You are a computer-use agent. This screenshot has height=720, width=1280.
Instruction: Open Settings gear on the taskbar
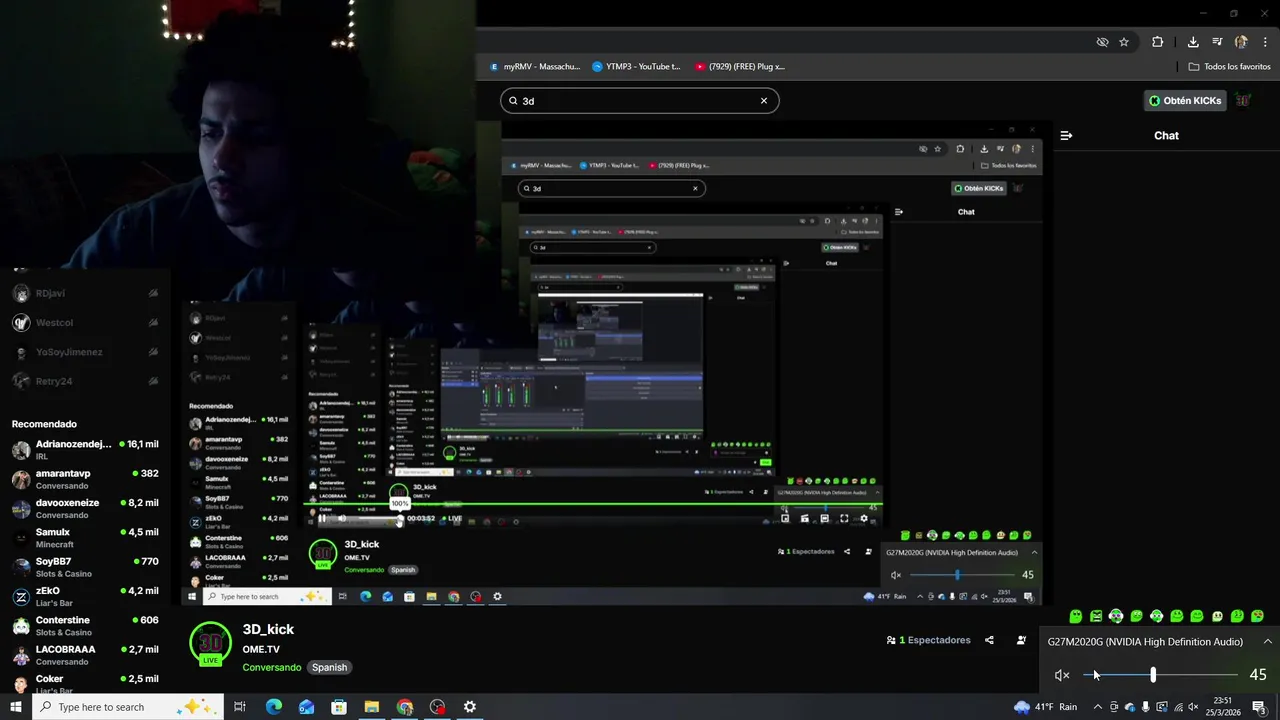(x=470, y=707)
